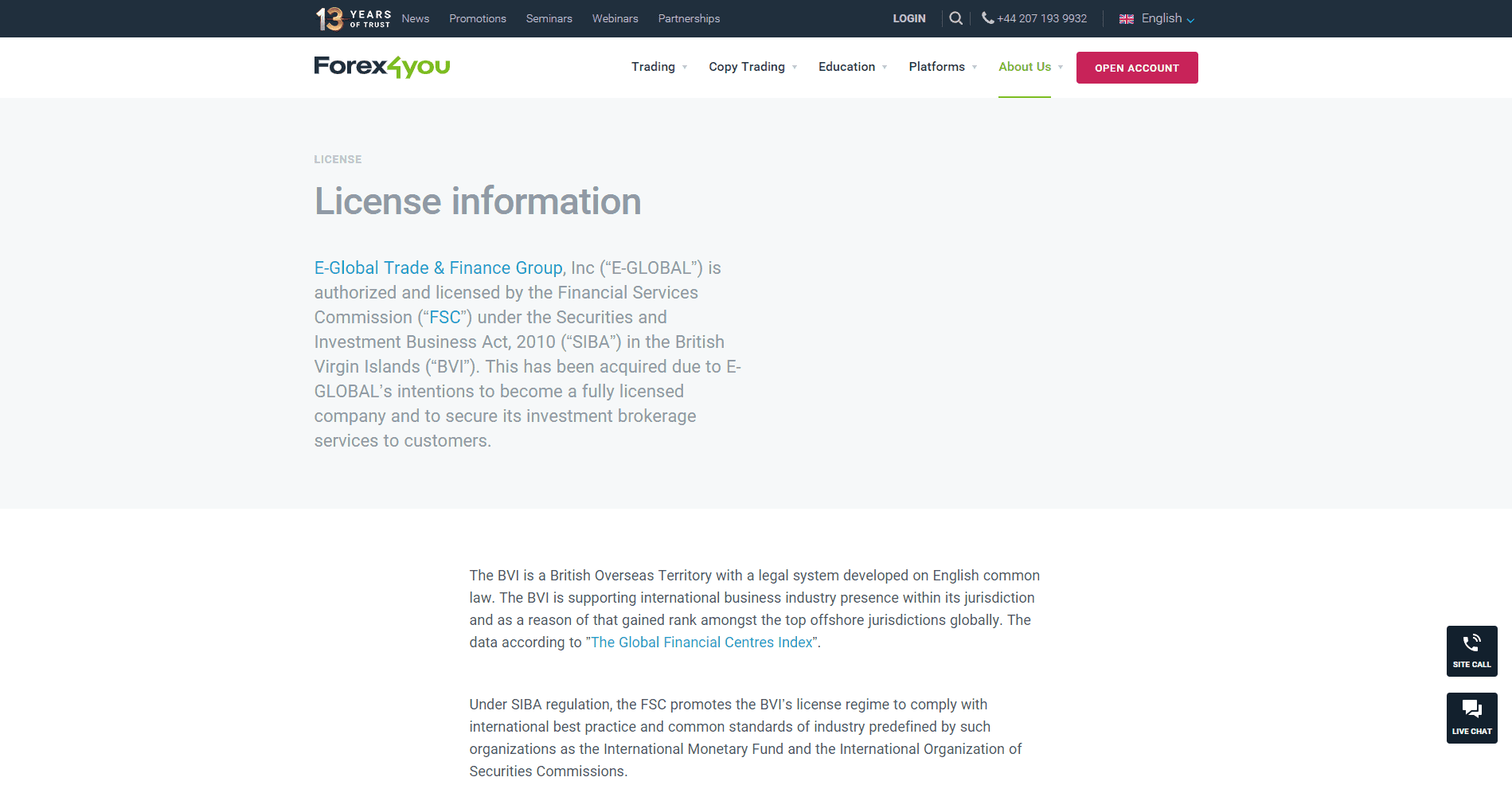Select the magnifier to search the site
This screenshot has height=785, width=1512.
[955, 18]
